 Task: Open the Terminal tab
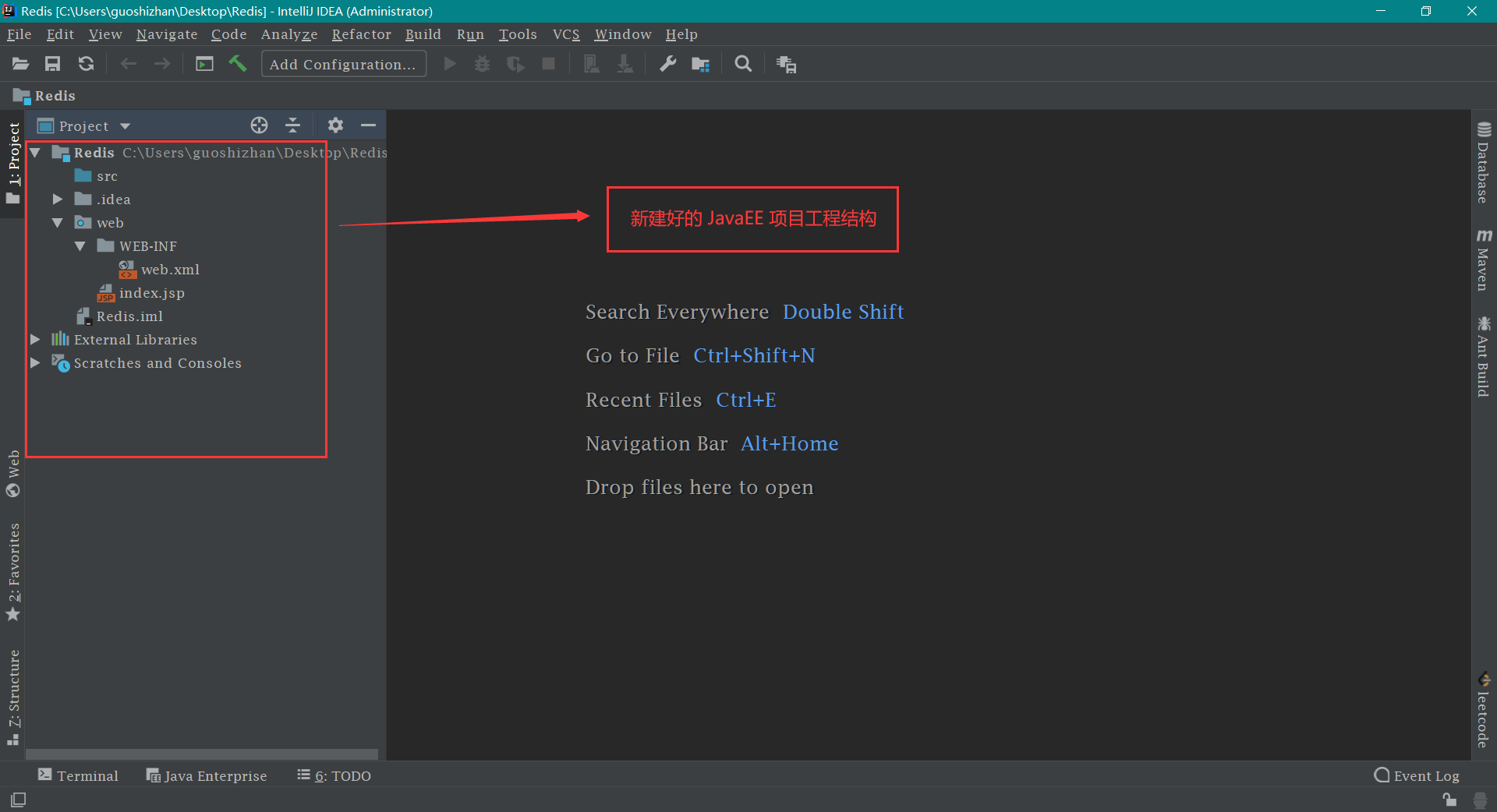click(79, 775)
